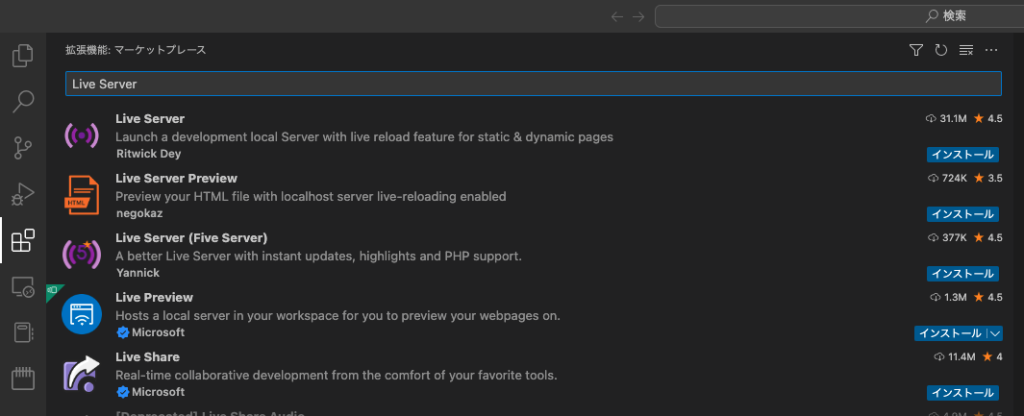
Task: Install the Live Server extension by Ritwick Dey
Action: 962,155
